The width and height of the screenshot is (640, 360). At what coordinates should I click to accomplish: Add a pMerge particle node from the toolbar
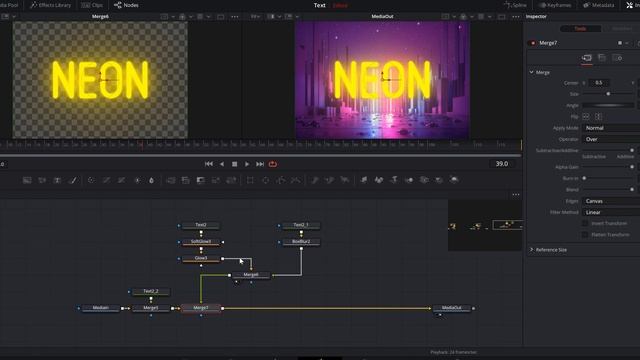pyautogui.click(x=330, y=180)
